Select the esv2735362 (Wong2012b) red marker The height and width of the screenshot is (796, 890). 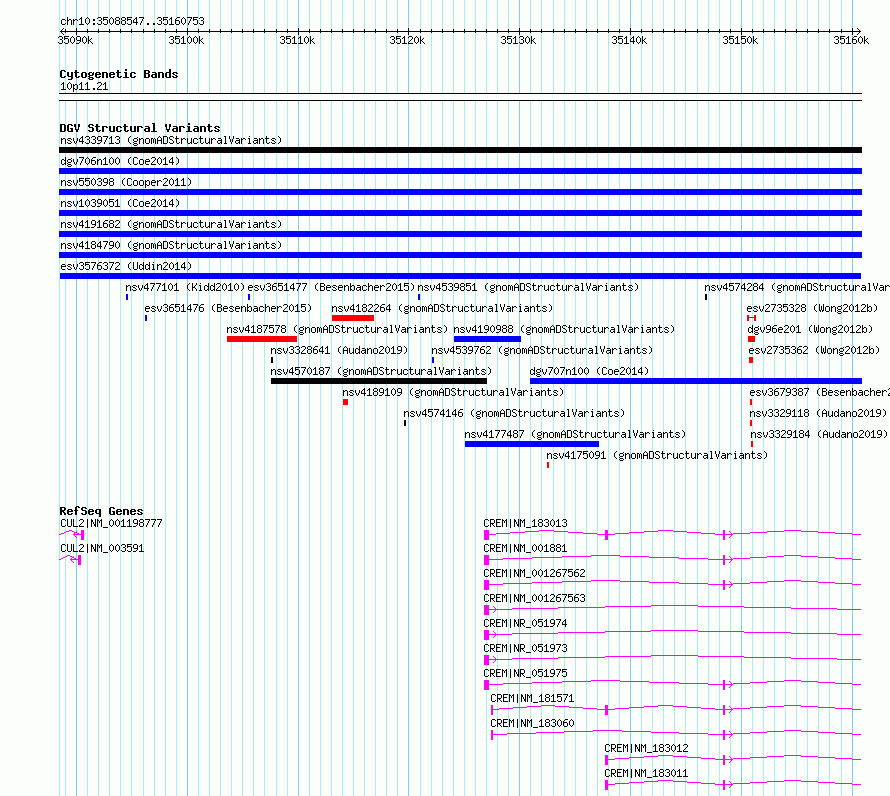751,360
